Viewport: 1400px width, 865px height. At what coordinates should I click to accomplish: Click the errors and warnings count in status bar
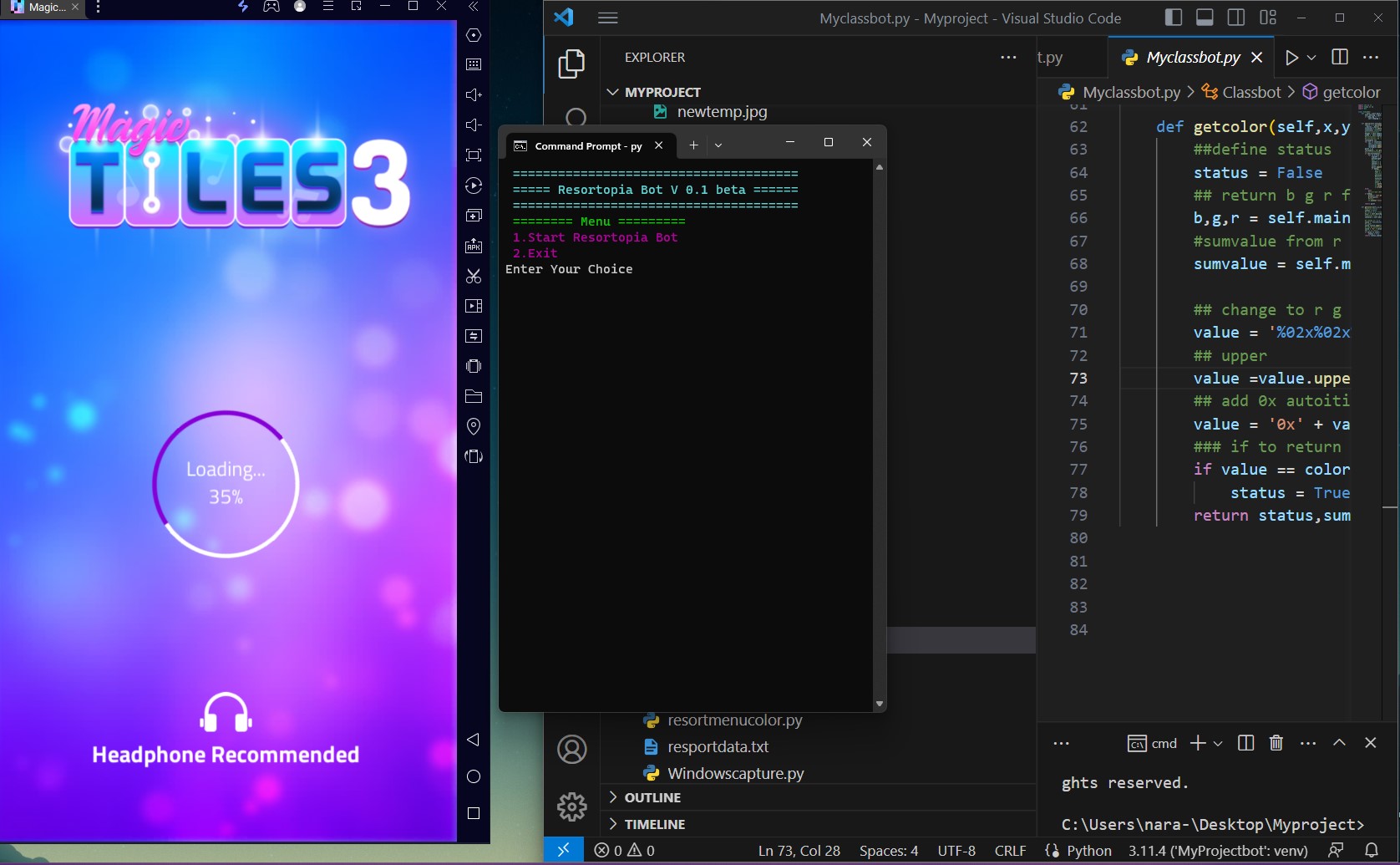pos(625,850)
